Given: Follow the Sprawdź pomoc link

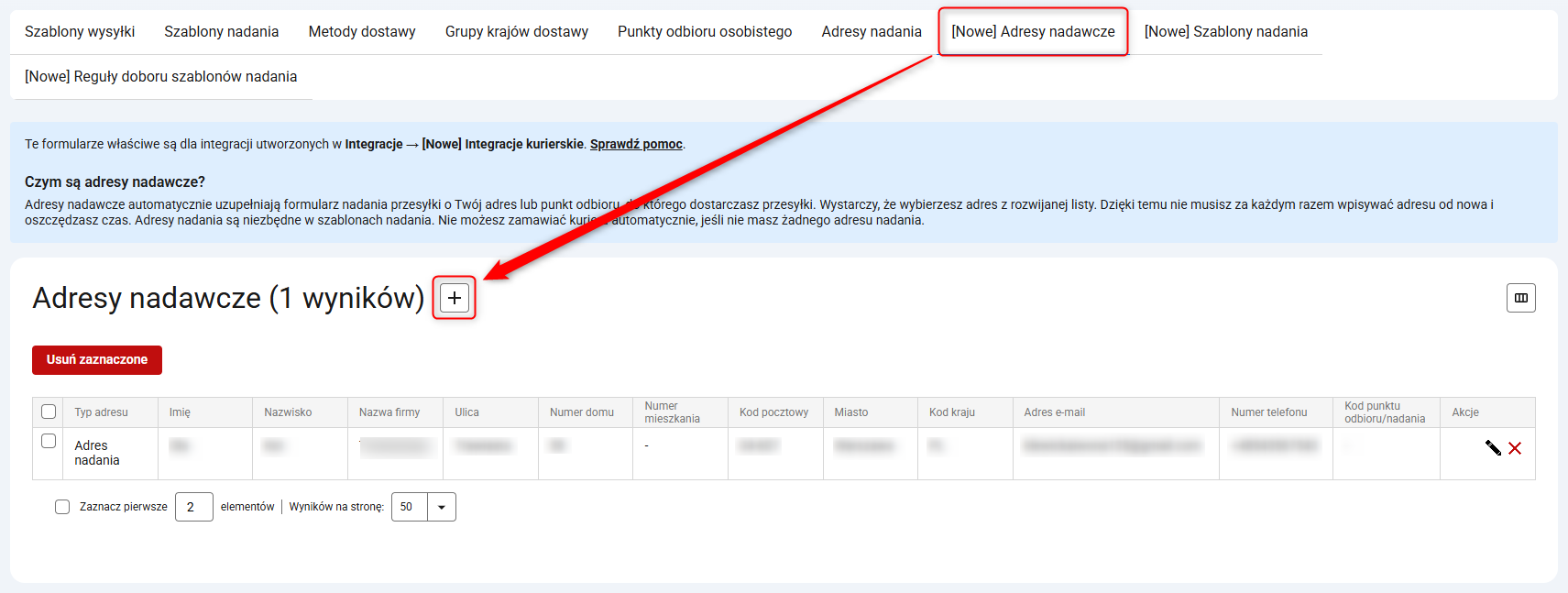Looking at the screenshot, I should point(636,144).
